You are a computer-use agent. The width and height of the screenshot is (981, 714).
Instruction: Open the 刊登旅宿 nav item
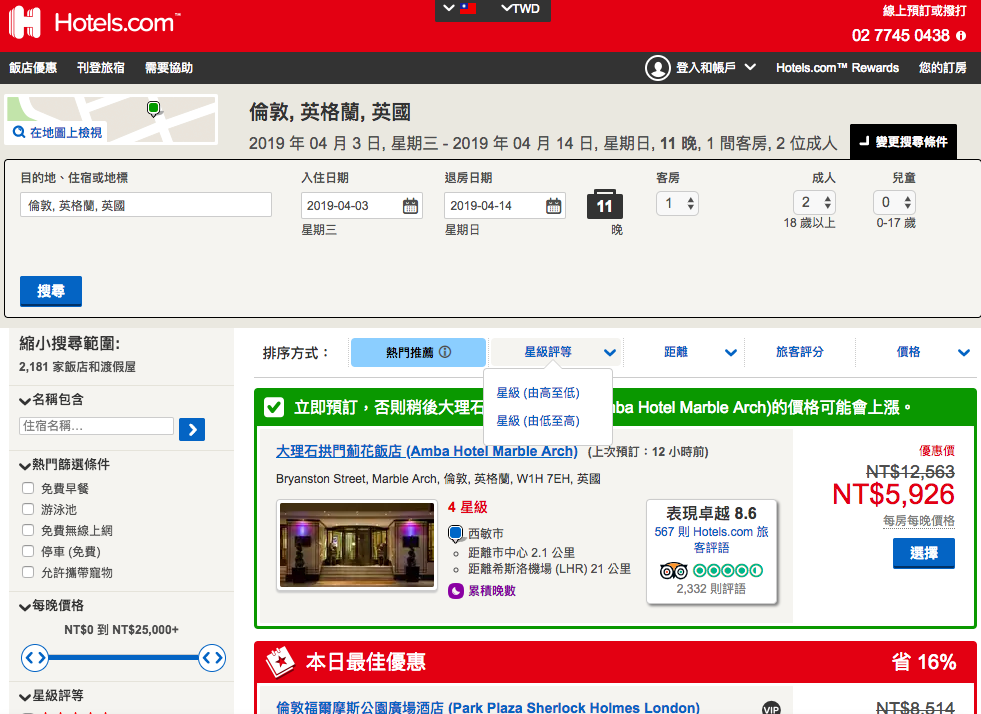(101, 68)
